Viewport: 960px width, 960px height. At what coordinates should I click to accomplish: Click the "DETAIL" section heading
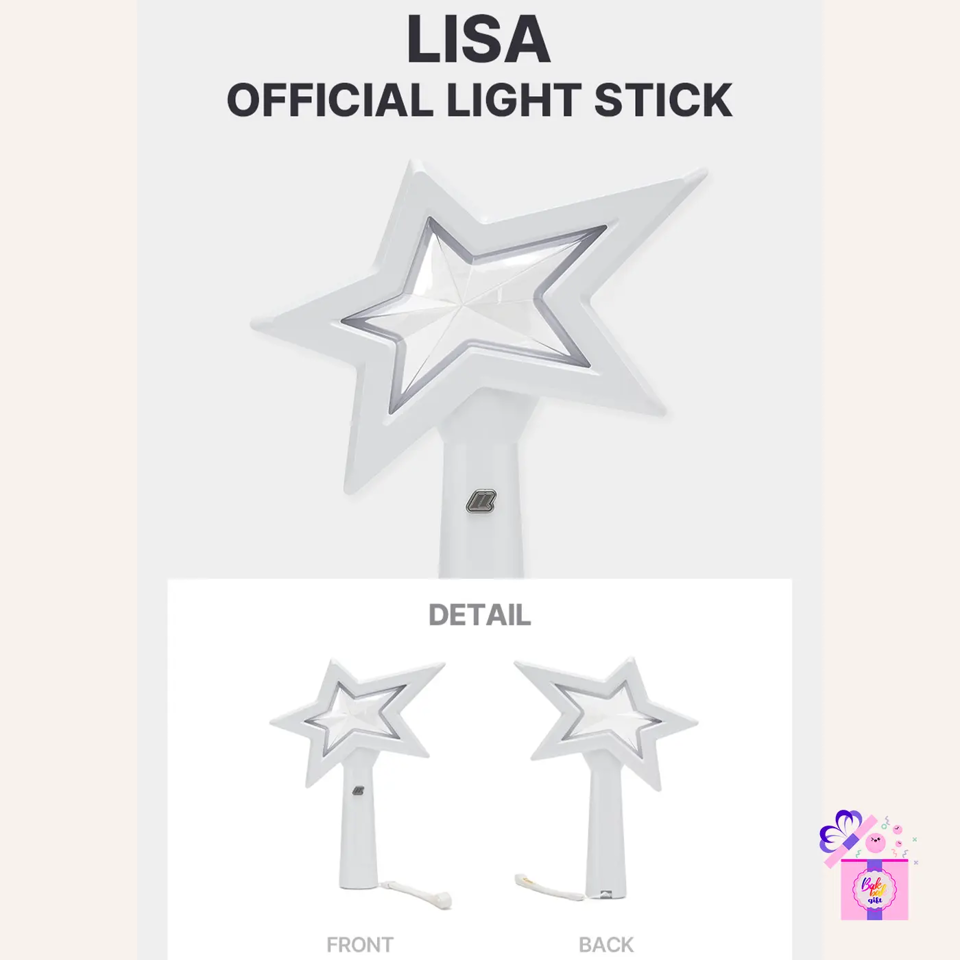[479, 615]
